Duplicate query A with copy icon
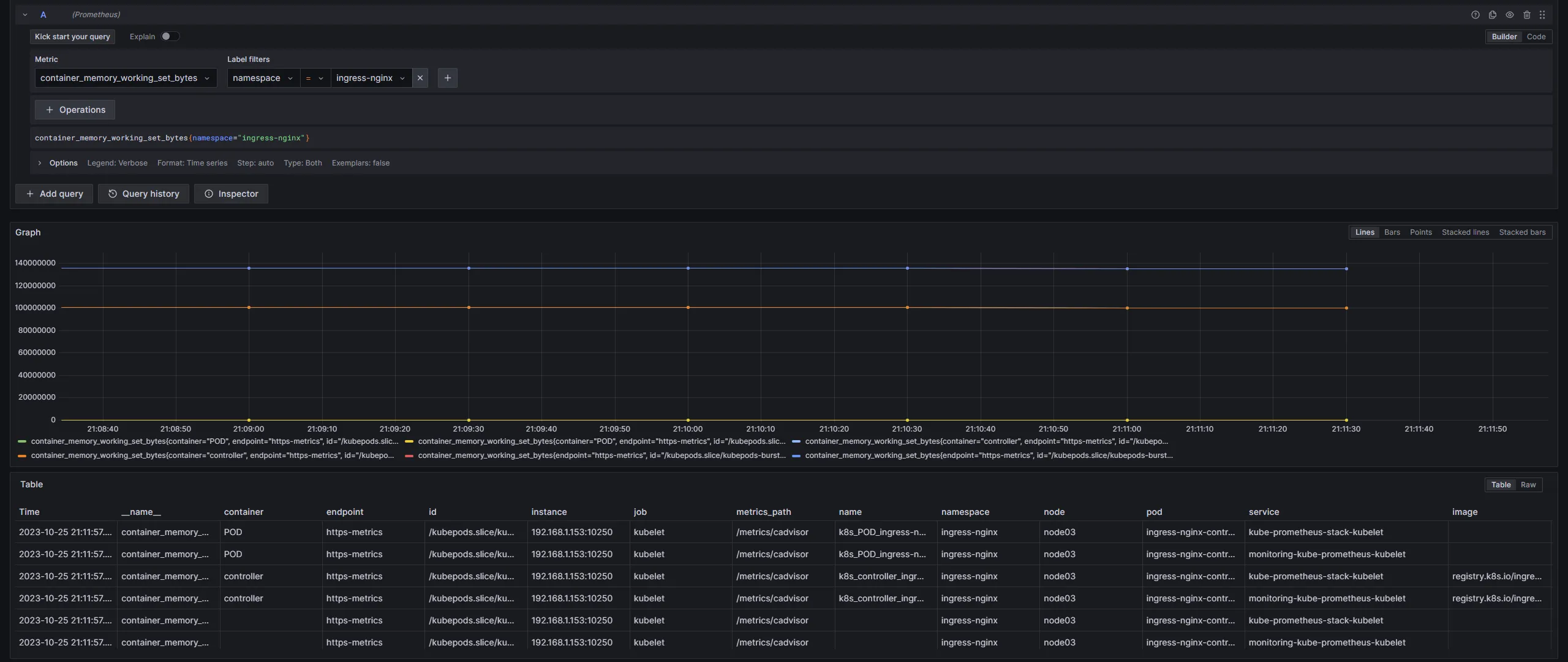This screenshot has height=662, width=1568. 1492,15
